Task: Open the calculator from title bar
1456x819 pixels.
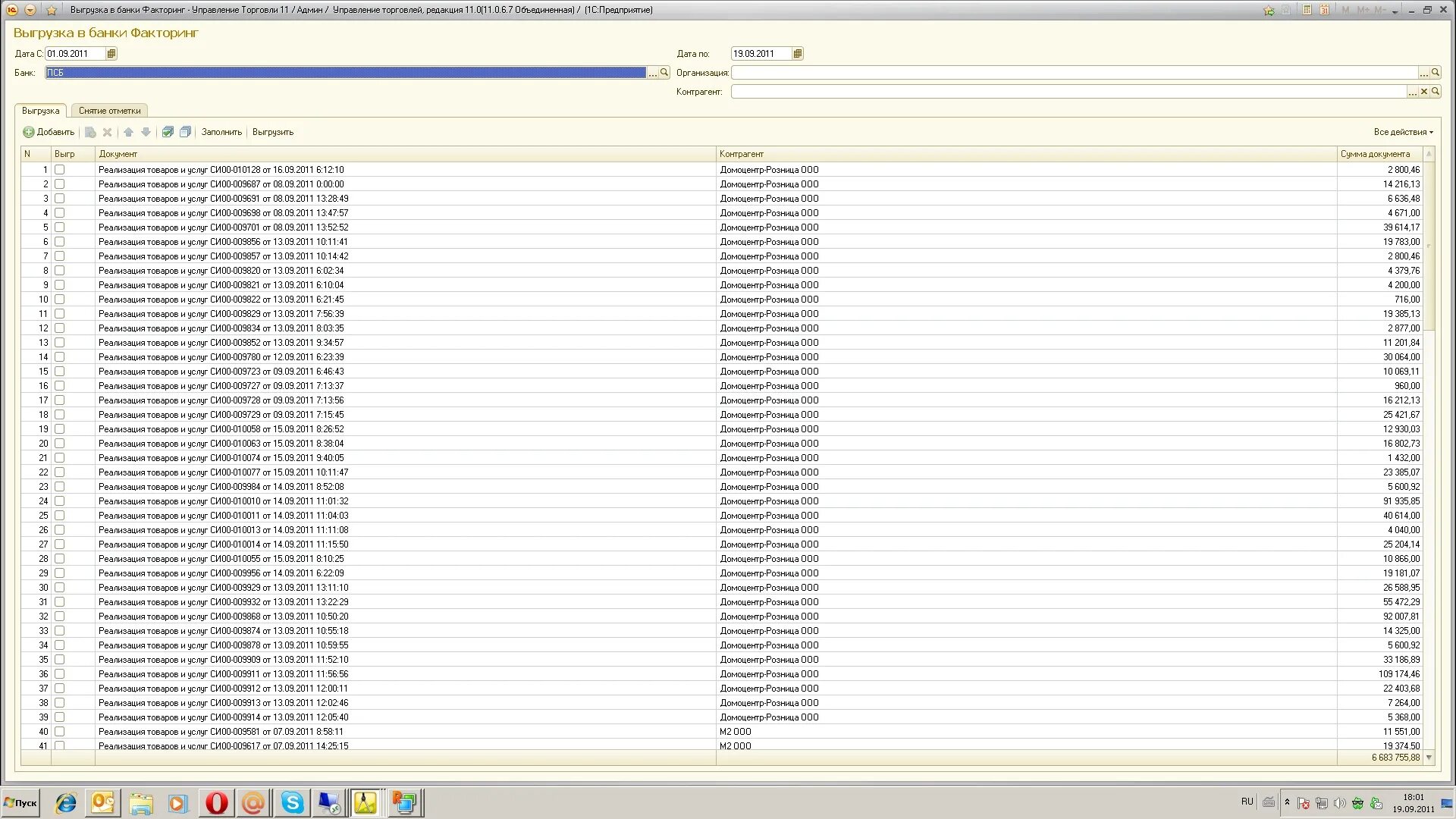Action: tap(1307, 10)
